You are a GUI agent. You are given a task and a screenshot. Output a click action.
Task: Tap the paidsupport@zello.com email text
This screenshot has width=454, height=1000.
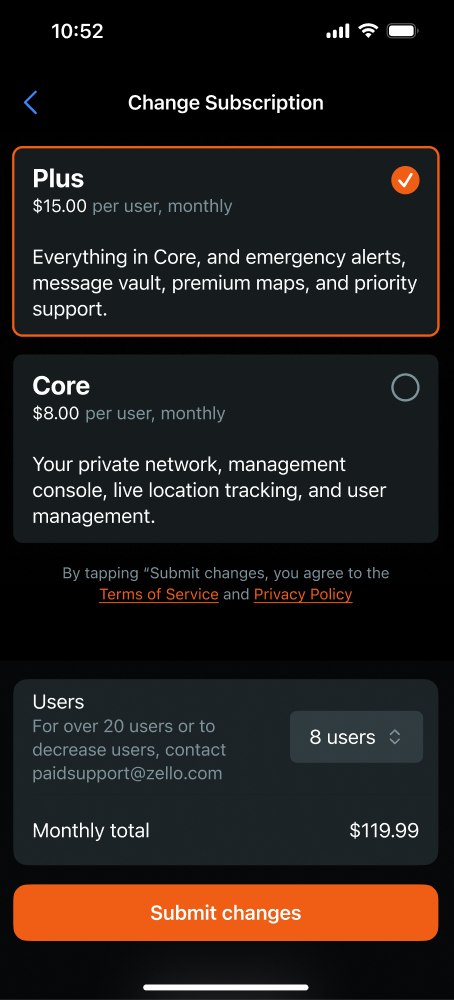[x=128, y=774]
